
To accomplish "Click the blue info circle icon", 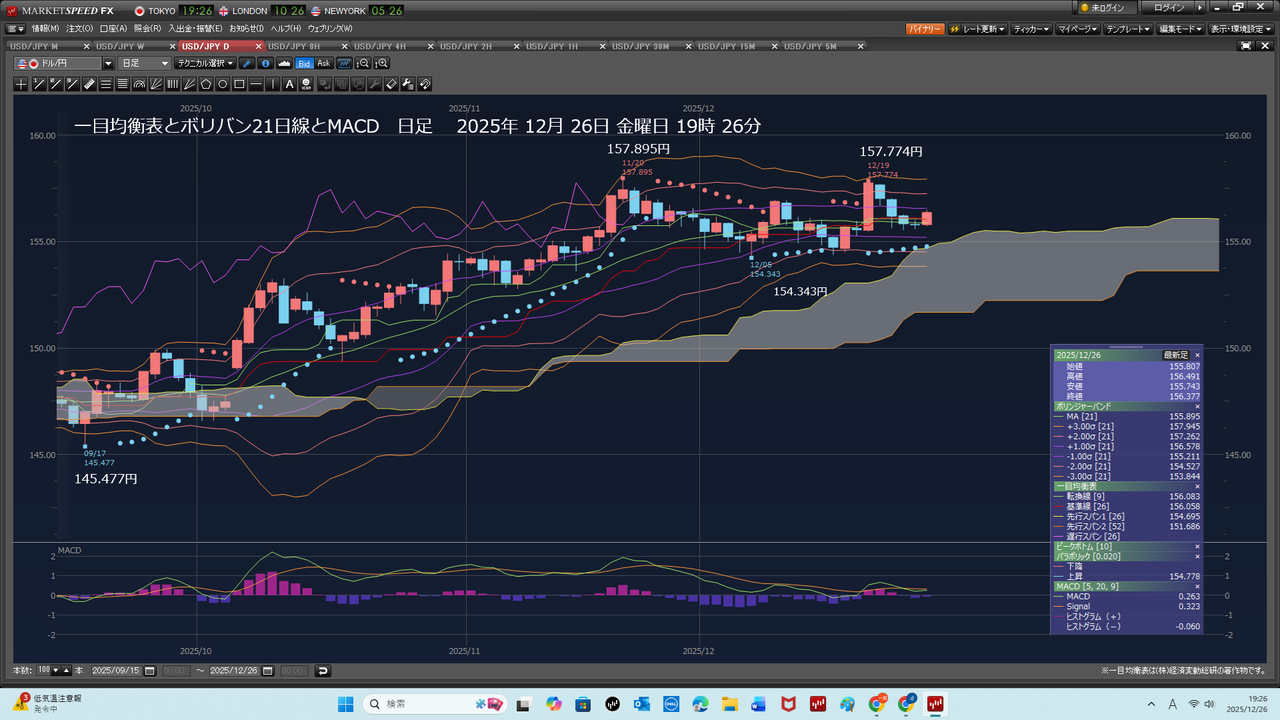I will [265, 63].
